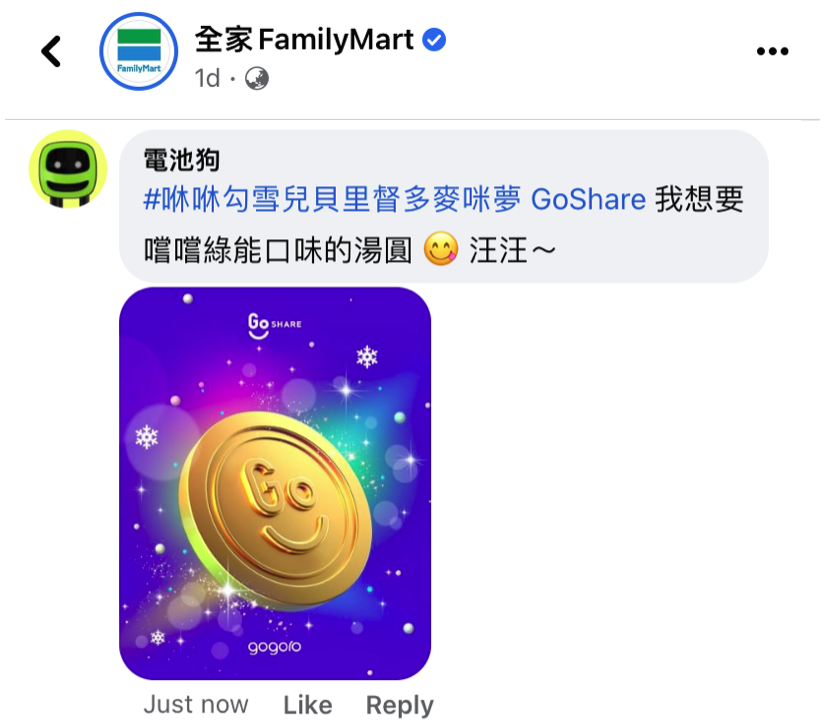Tap the globe public audience icon

point(257,79)
